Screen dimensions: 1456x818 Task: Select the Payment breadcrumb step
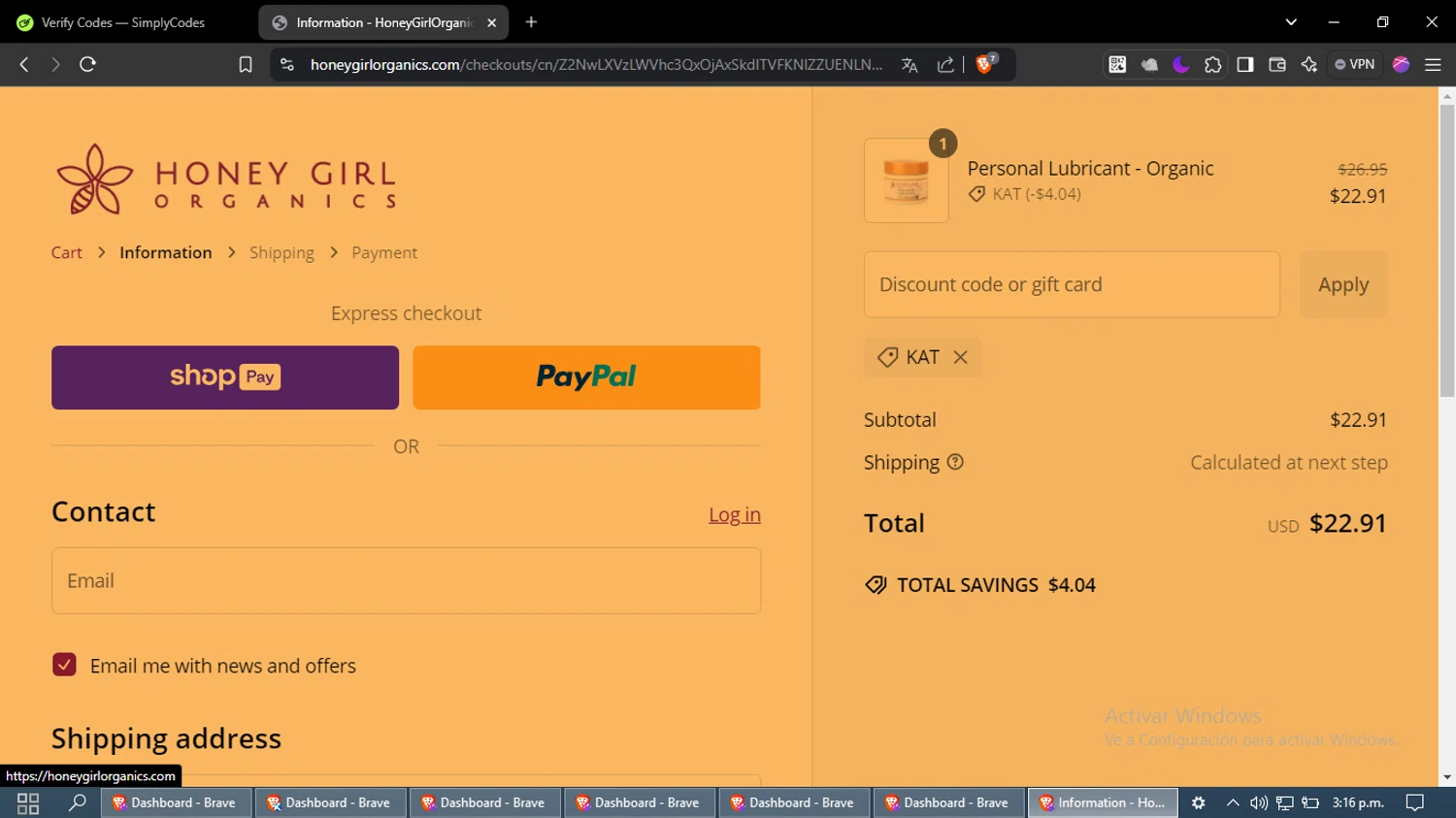tap(384, 252)
